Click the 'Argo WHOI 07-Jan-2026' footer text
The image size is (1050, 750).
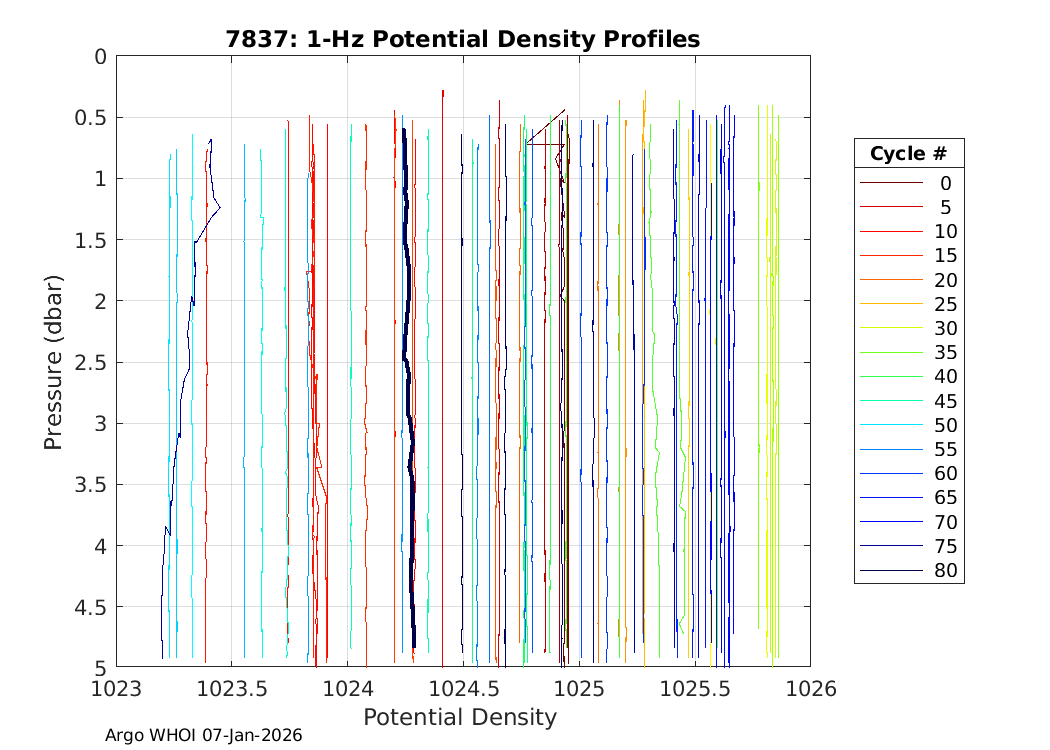point(203,735)
